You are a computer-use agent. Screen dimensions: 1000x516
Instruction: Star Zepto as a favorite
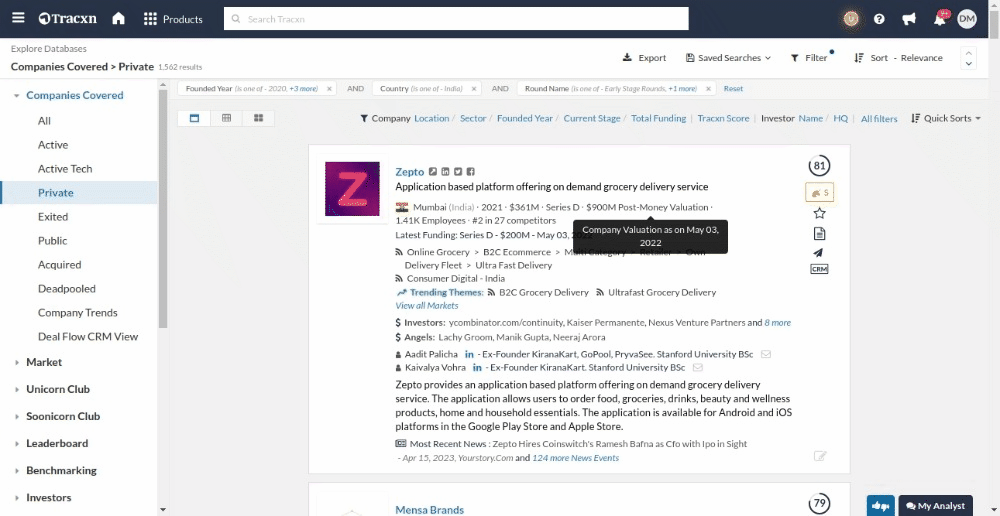(x=819, y=213)
